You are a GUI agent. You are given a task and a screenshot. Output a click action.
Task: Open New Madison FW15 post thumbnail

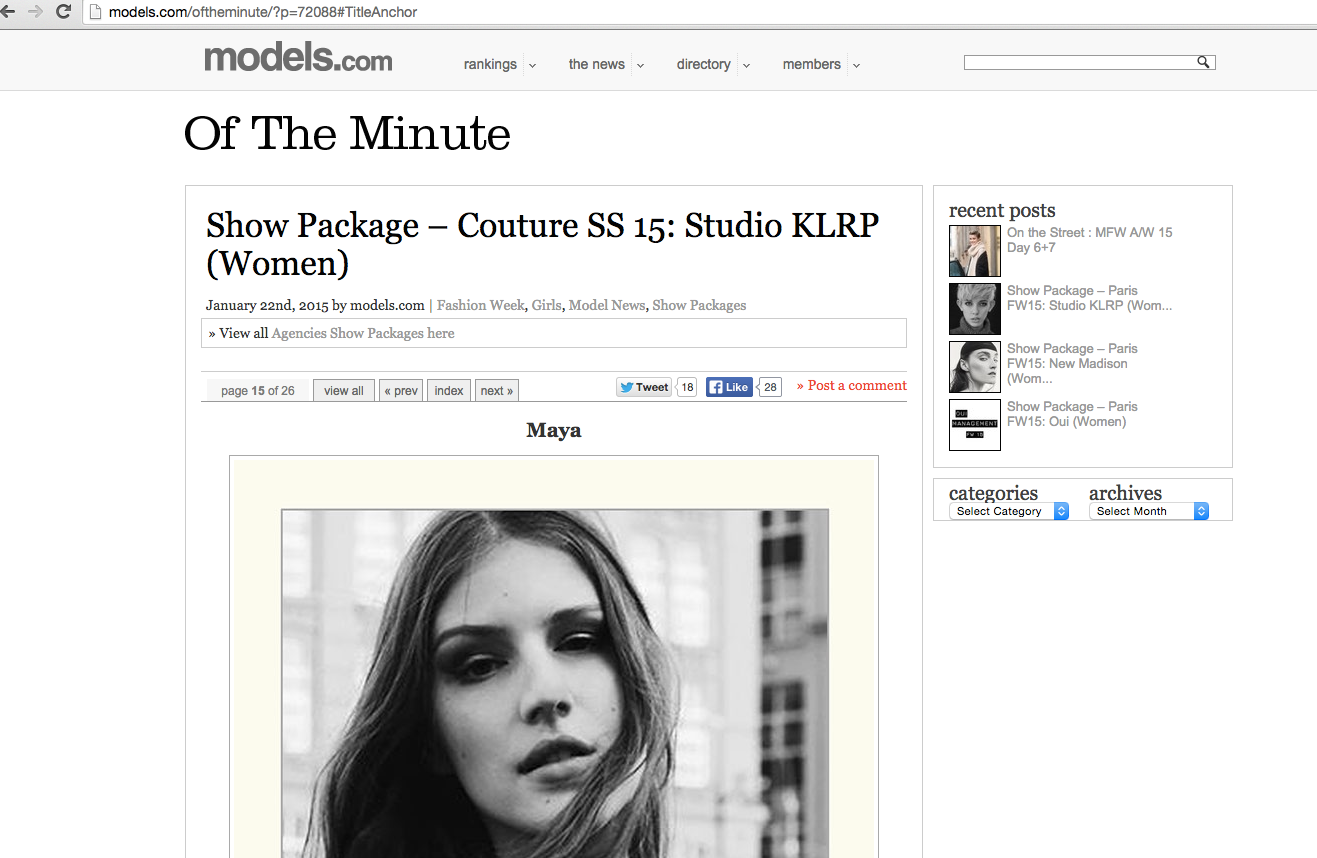pos(975,367)
